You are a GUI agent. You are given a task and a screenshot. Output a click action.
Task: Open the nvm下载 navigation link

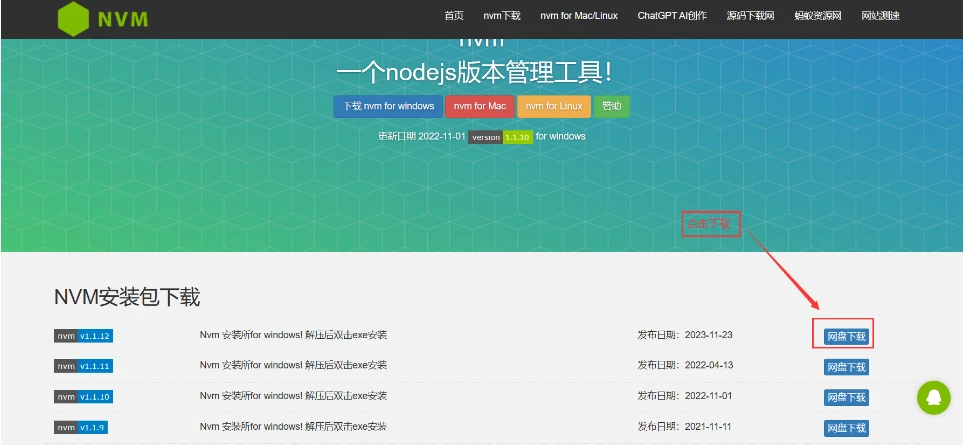(x=502, y=16)
